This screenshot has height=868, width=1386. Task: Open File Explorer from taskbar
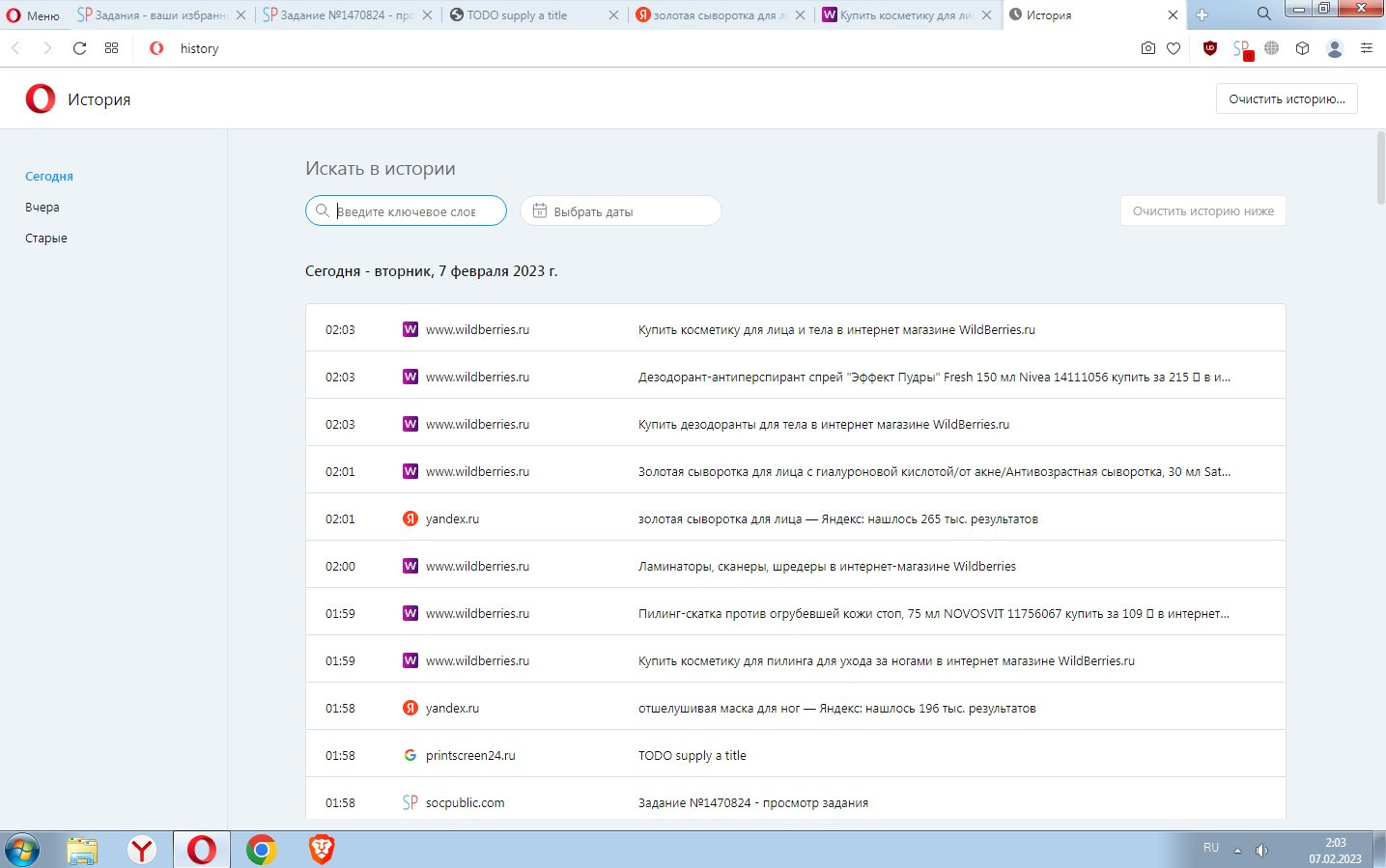[x=83, y=850]
